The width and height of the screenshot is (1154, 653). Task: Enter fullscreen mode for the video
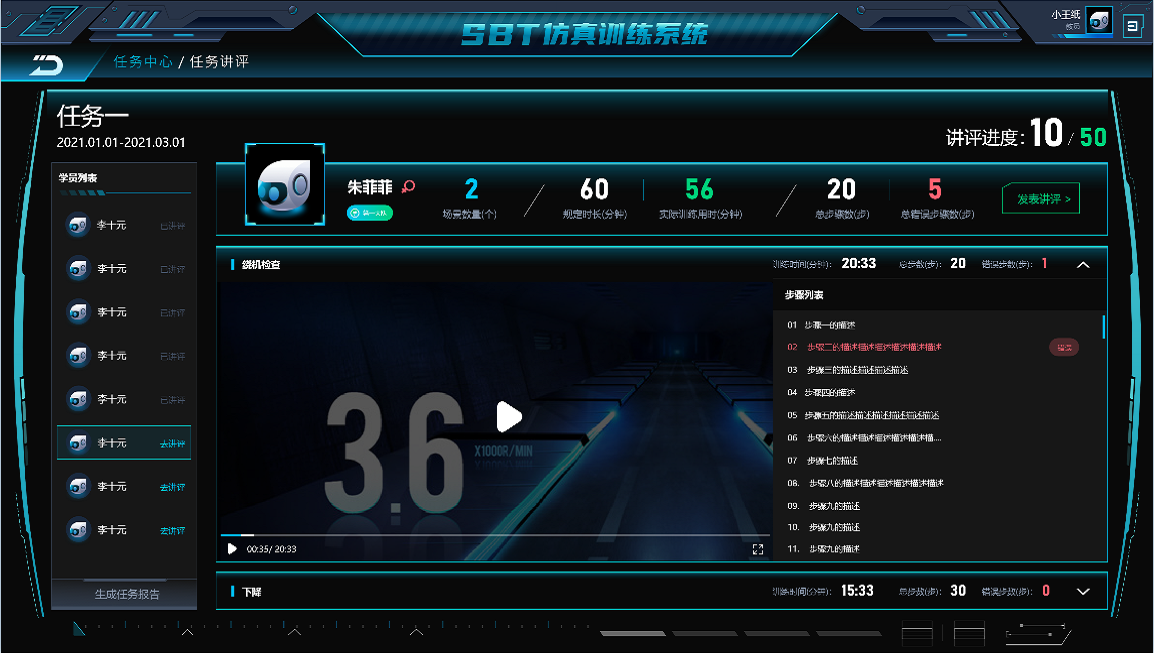click(757, 549)
